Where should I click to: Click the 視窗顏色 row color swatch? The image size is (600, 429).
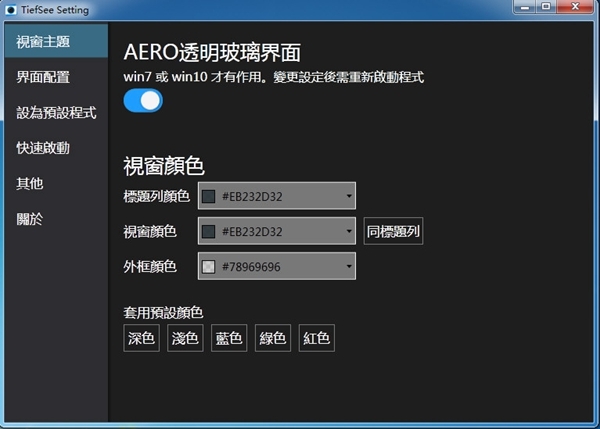(209, 232)
